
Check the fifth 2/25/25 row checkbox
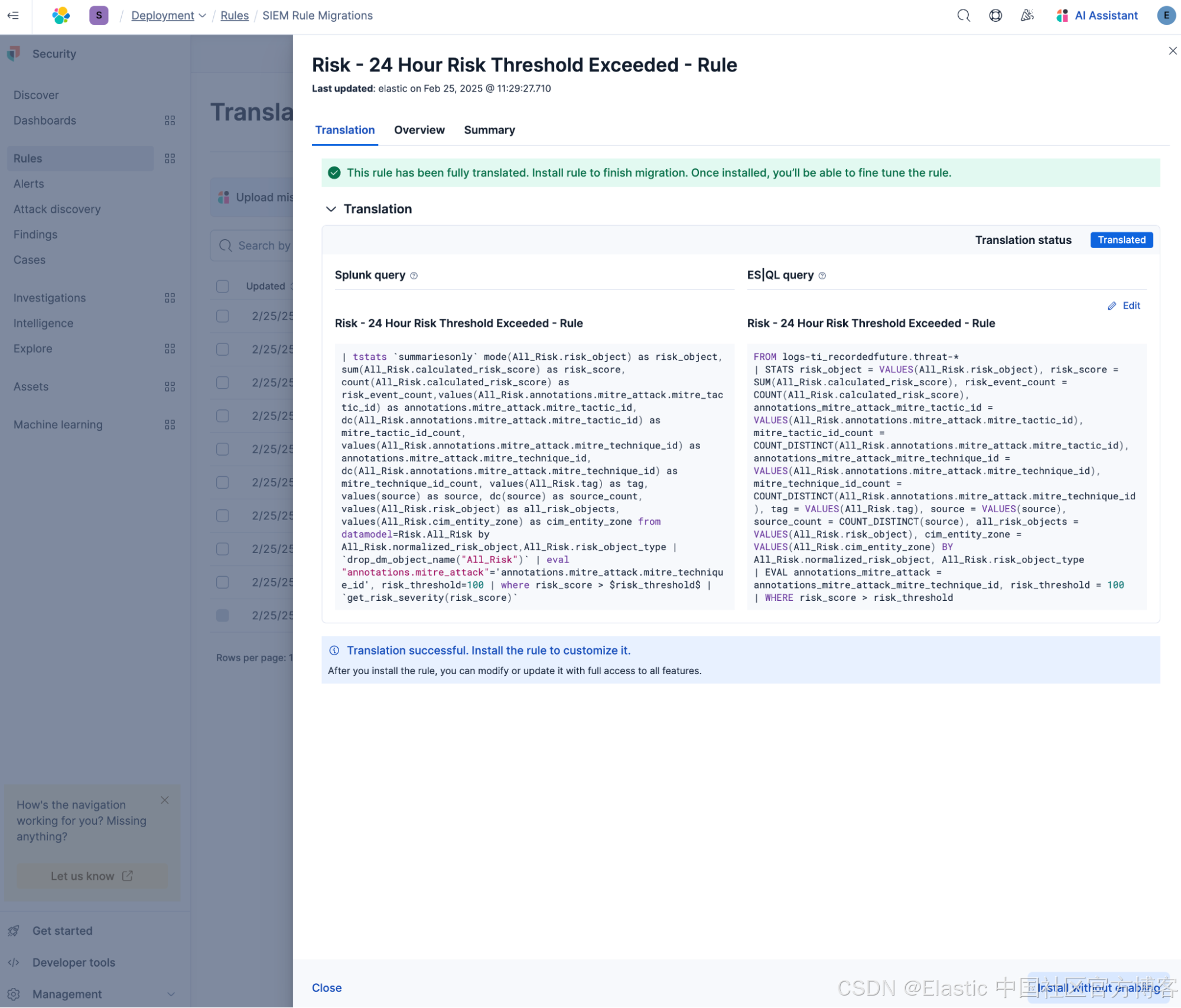[x=222, y=448]
